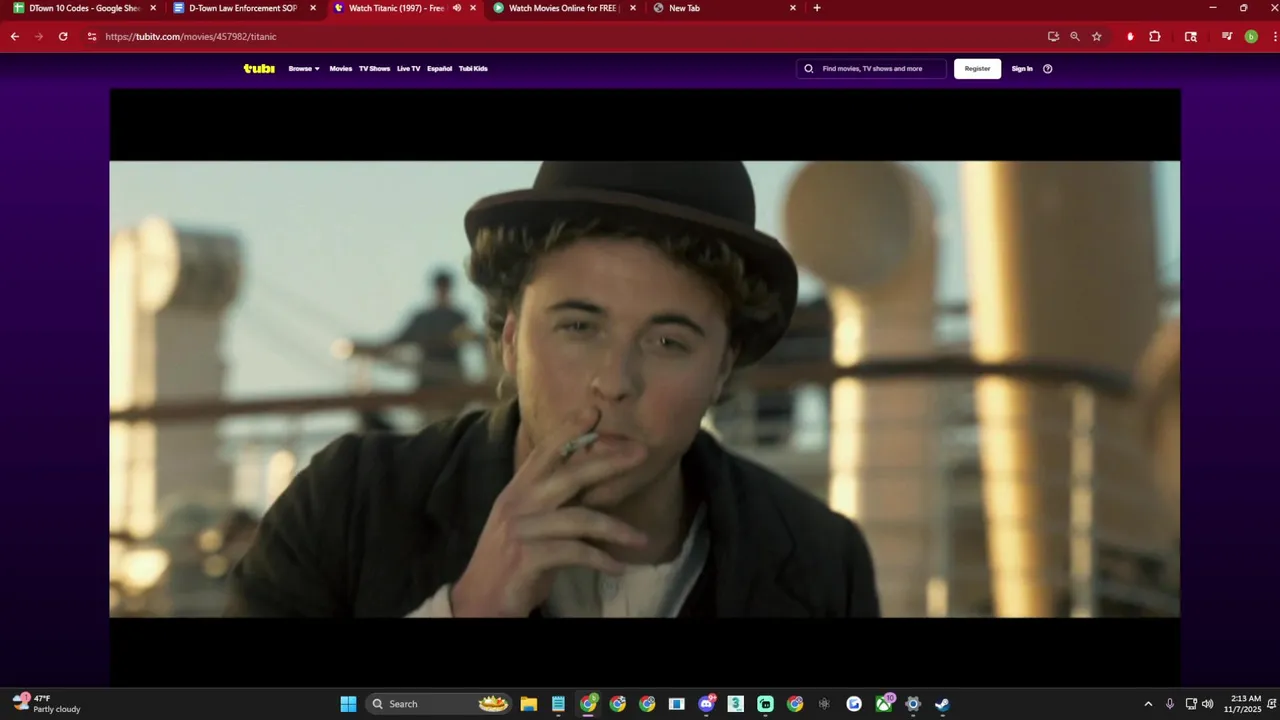The height and width of the screenshot is (720, 1280).
Task: Open the green profile avatar
Action: [1251, 36]
